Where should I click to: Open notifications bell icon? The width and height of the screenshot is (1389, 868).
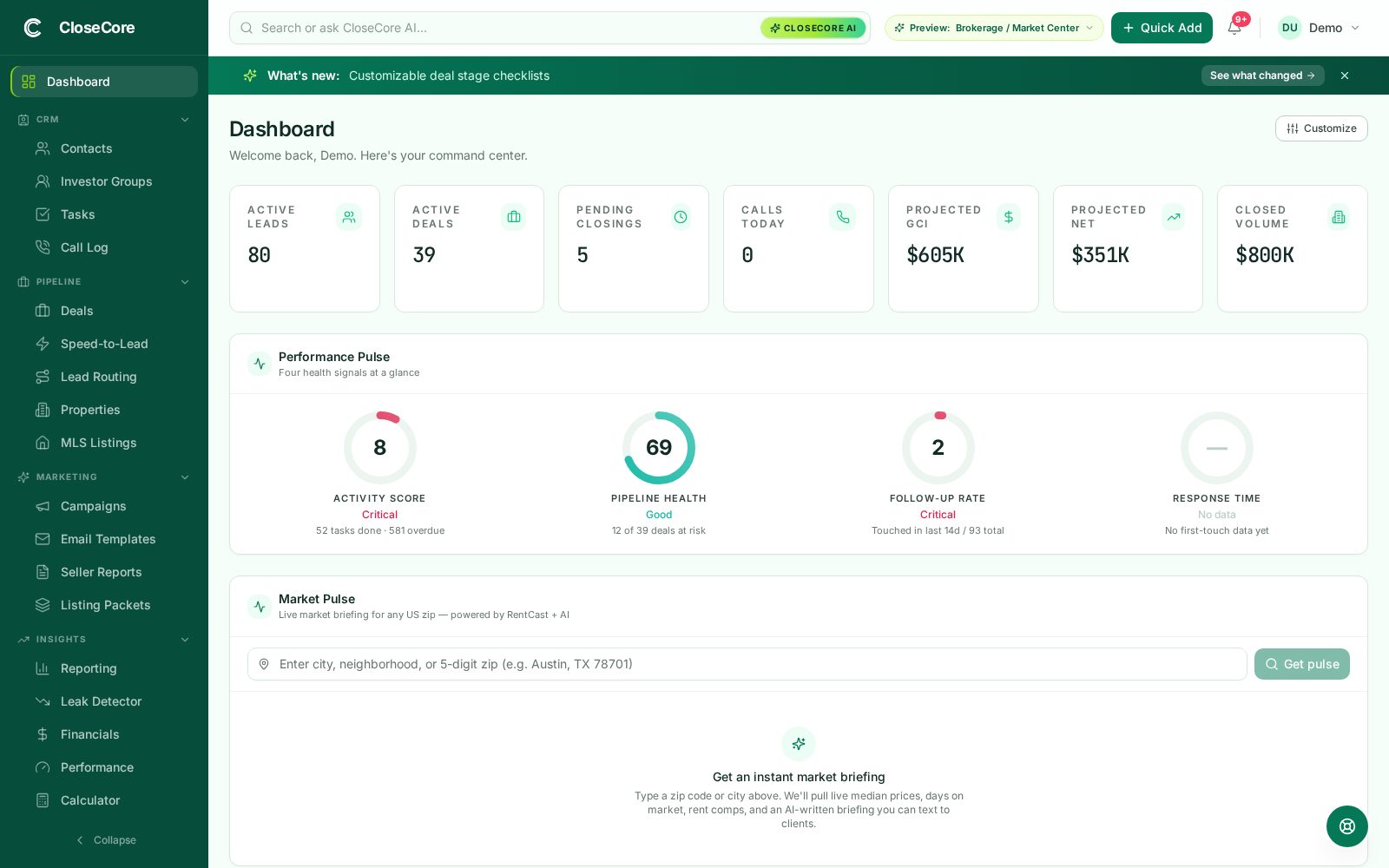click(x=1234, y=28)
